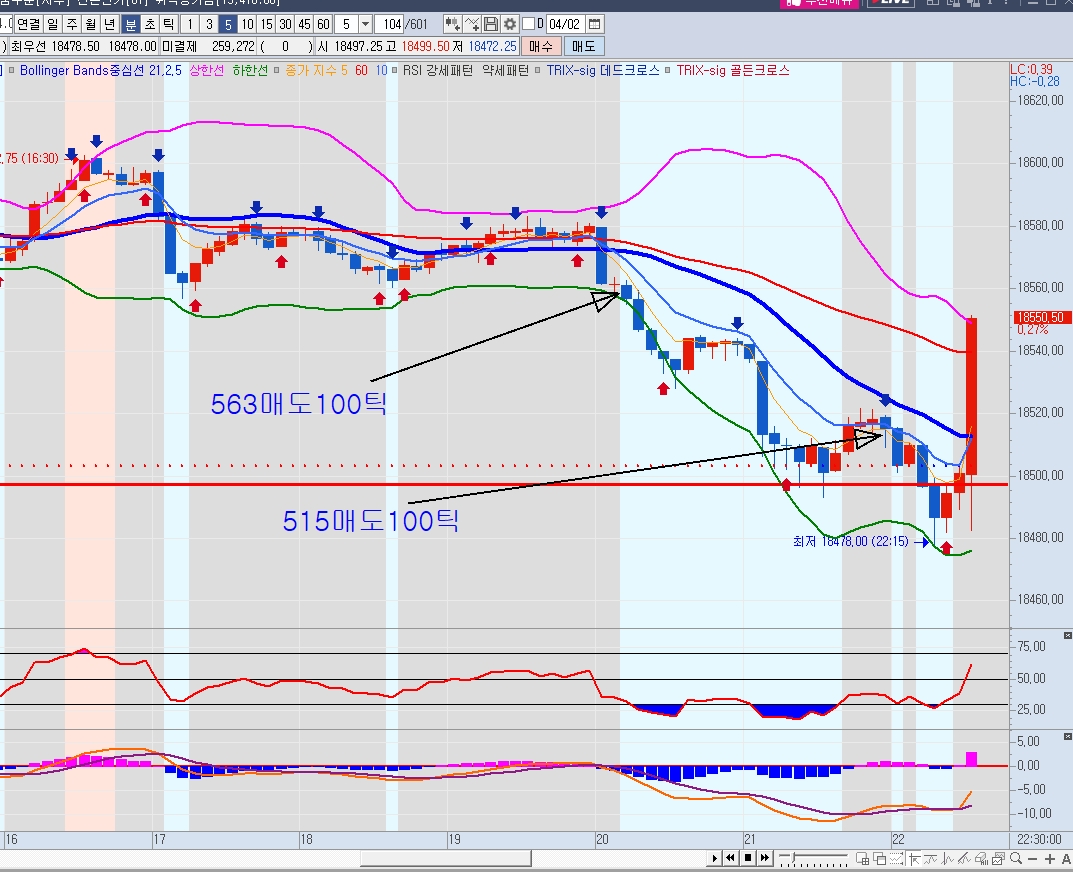Click the zigzag line tool icon in the bottom bar
The image size is (1073, 872).
tap(948, 859)
